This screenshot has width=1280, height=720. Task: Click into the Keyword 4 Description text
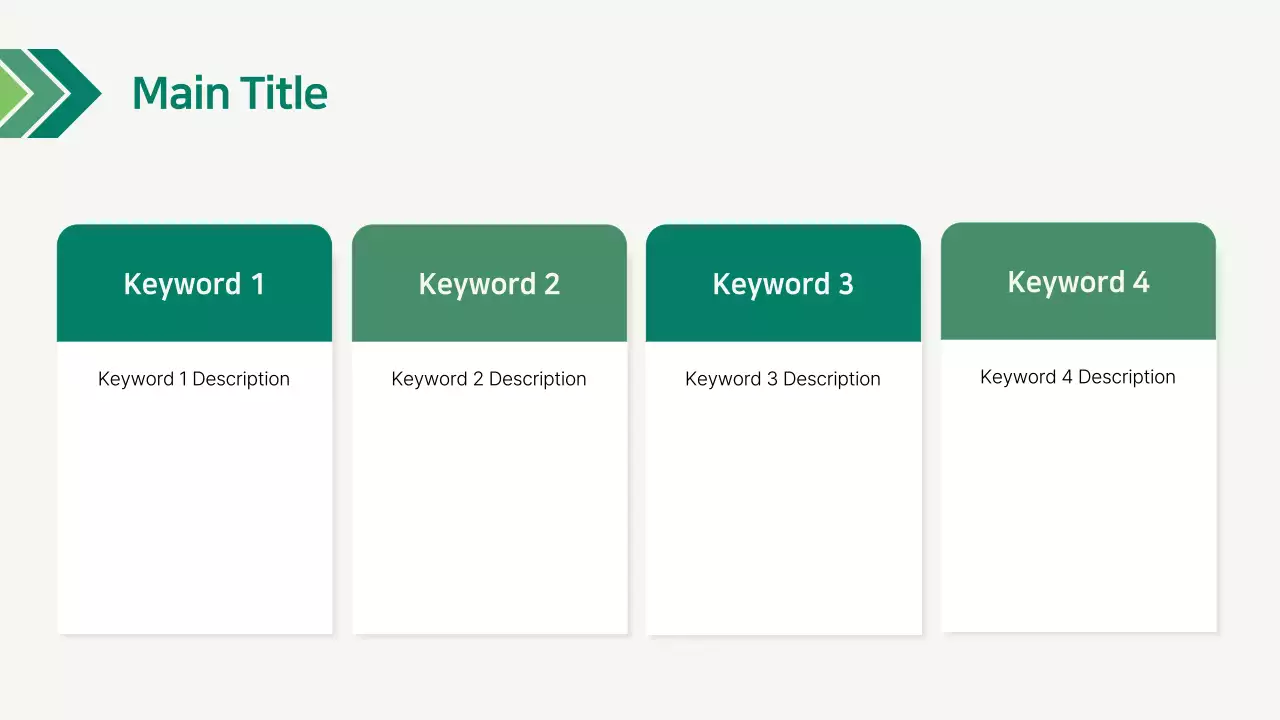point(1078,377)
